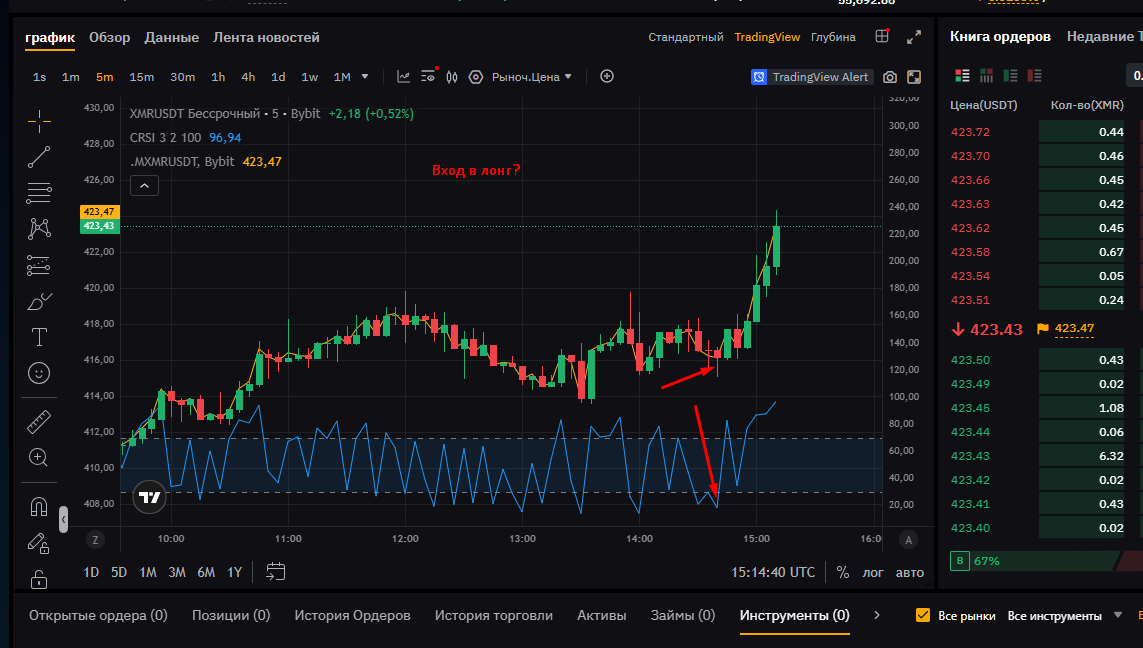Add a symbol to compare
This screenshot has height=648, width=1143.
click(606, 77)
